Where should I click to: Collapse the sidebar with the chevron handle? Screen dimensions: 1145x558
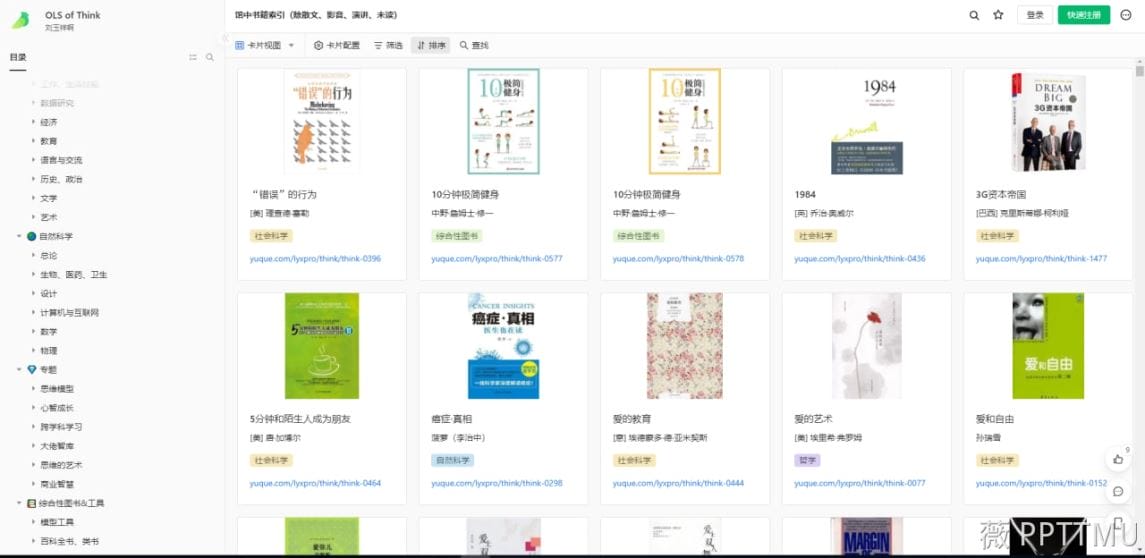tap(225, 38)
